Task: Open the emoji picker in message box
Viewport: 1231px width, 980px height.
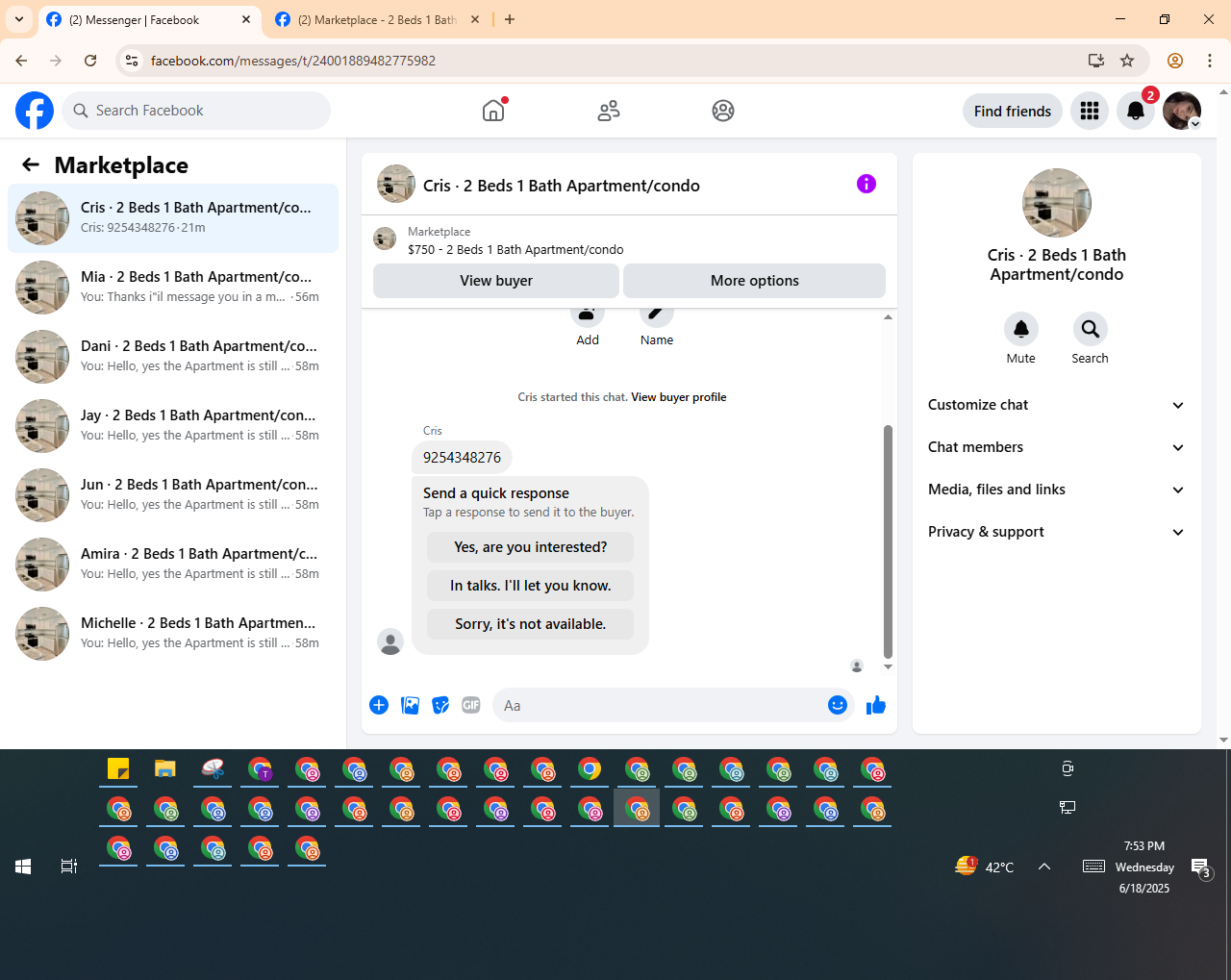Action: pyautogui.click(x=838, y=705)
